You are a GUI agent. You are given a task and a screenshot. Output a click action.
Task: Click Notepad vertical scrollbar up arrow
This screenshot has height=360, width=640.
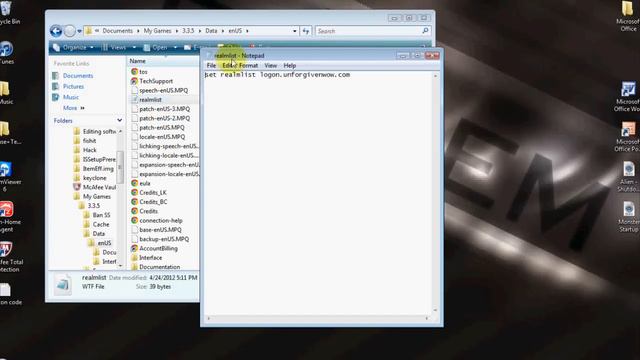pyautogui.click(x=436, y=76)
